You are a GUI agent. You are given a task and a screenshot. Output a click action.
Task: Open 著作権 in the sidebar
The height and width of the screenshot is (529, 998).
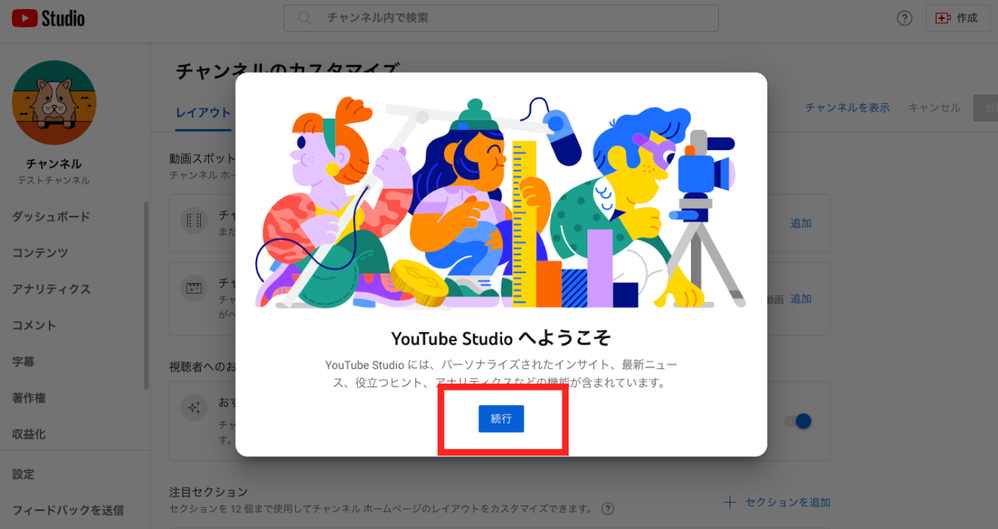pos(29,398)
